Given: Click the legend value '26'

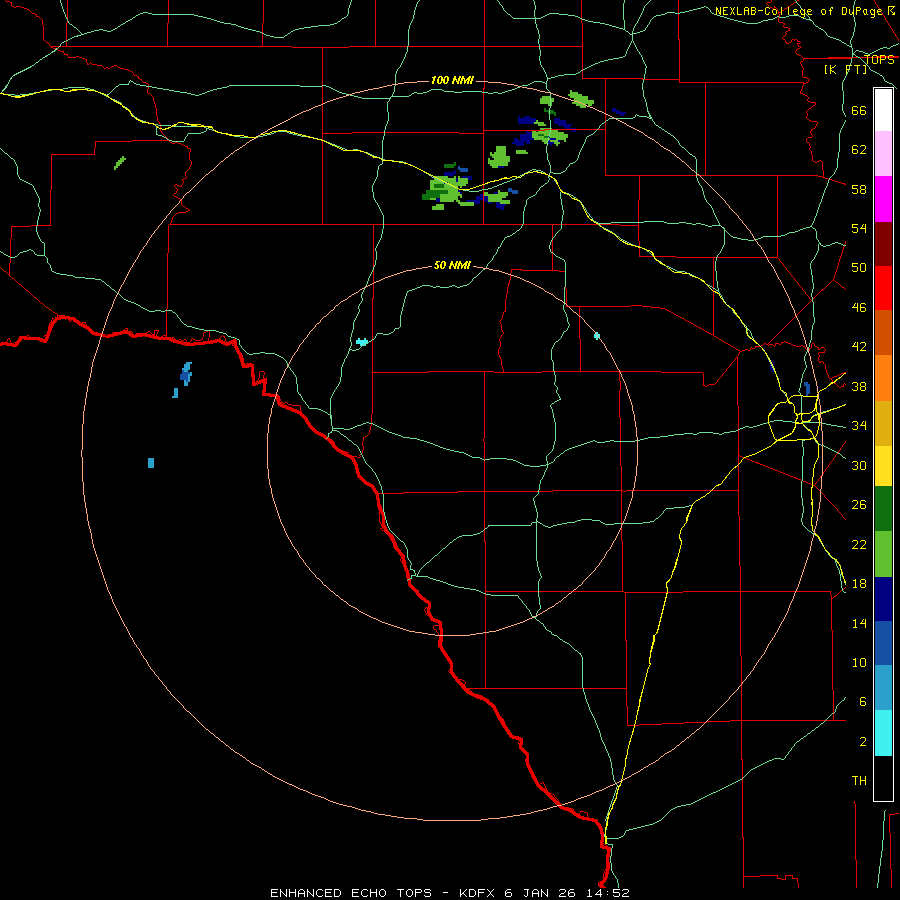Looking at the screenshot, I should pyautogui.click(x=859, y=505).
